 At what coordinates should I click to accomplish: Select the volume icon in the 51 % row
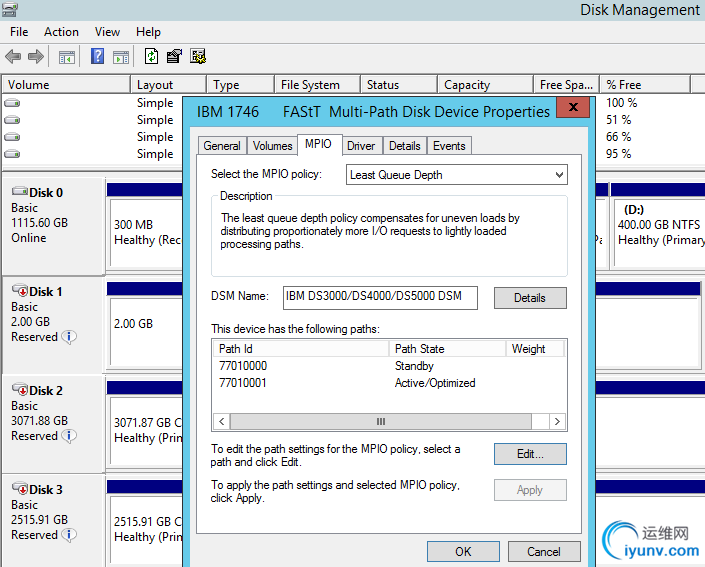tap(12, 120)
